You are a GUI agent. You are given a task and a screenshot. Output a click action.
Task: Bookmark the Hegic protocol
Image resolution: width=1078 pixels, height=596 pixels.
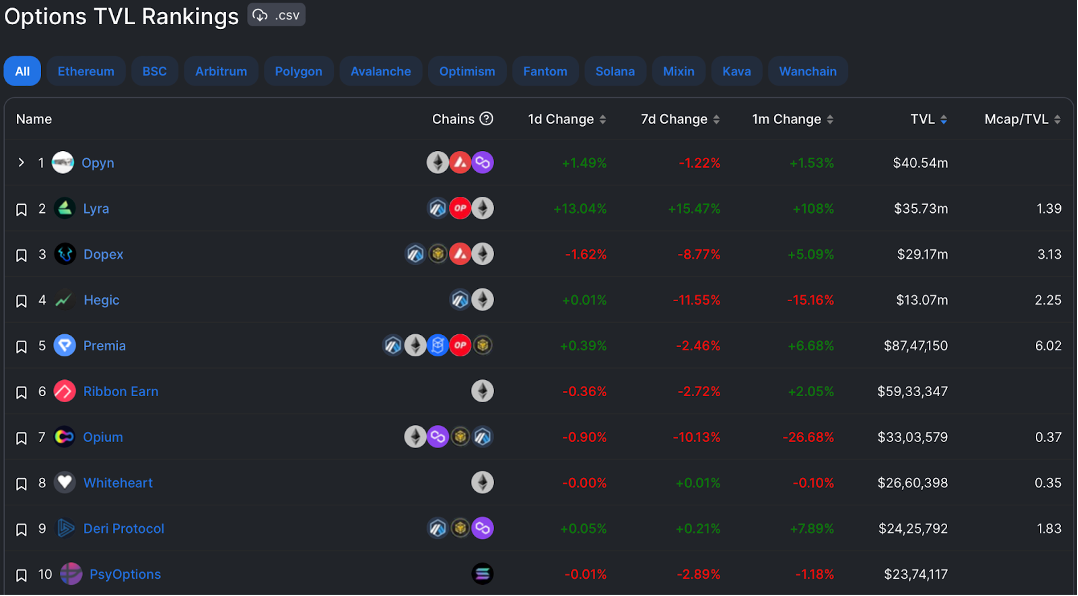(21, 300)
